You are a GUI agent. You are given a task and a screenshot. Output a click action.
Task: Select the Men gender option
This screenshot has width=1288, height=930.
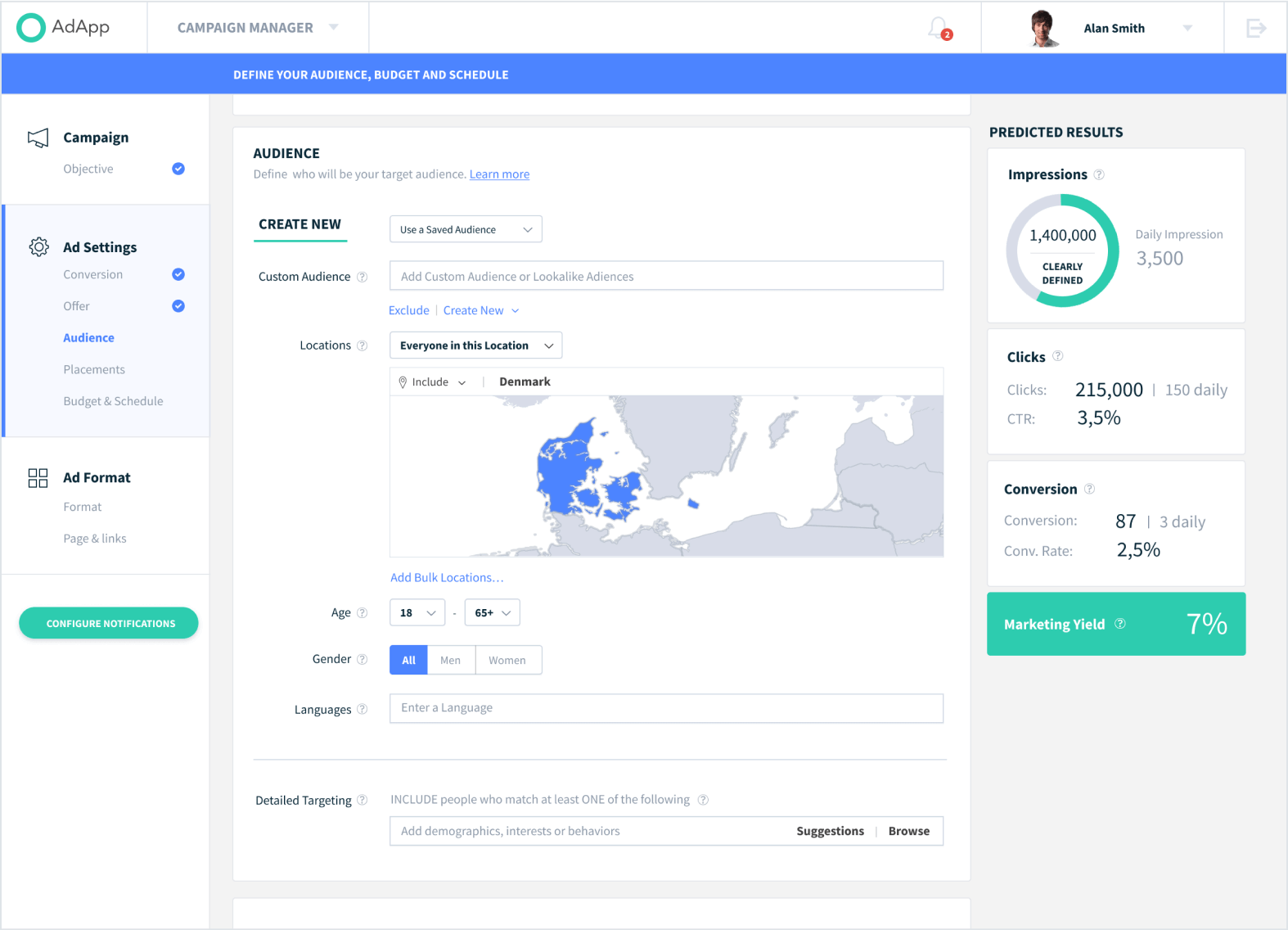pos(451,660)
